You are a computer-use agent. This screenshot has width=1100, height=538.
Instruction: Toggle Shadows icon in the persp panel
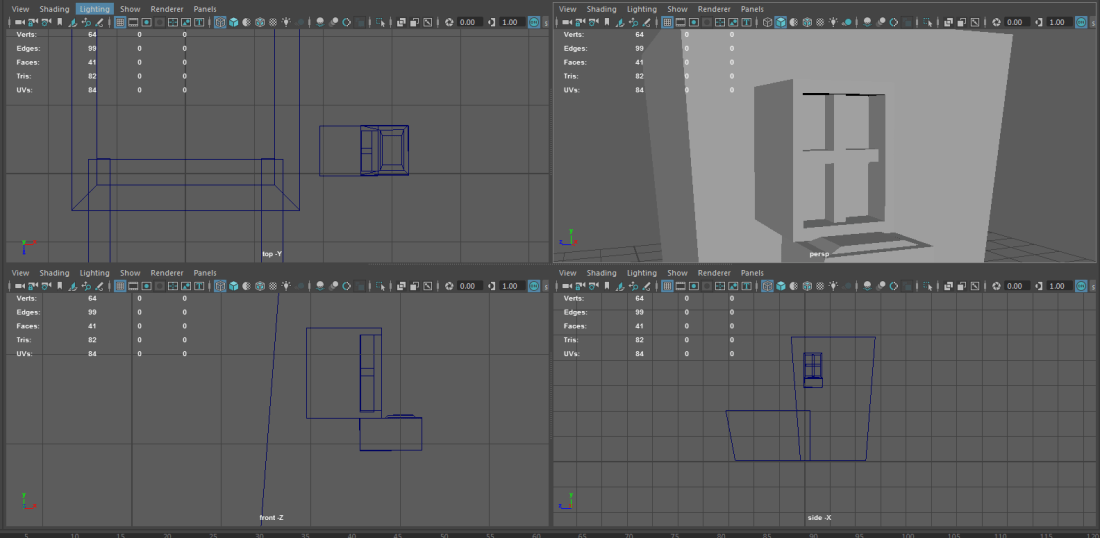847,22
